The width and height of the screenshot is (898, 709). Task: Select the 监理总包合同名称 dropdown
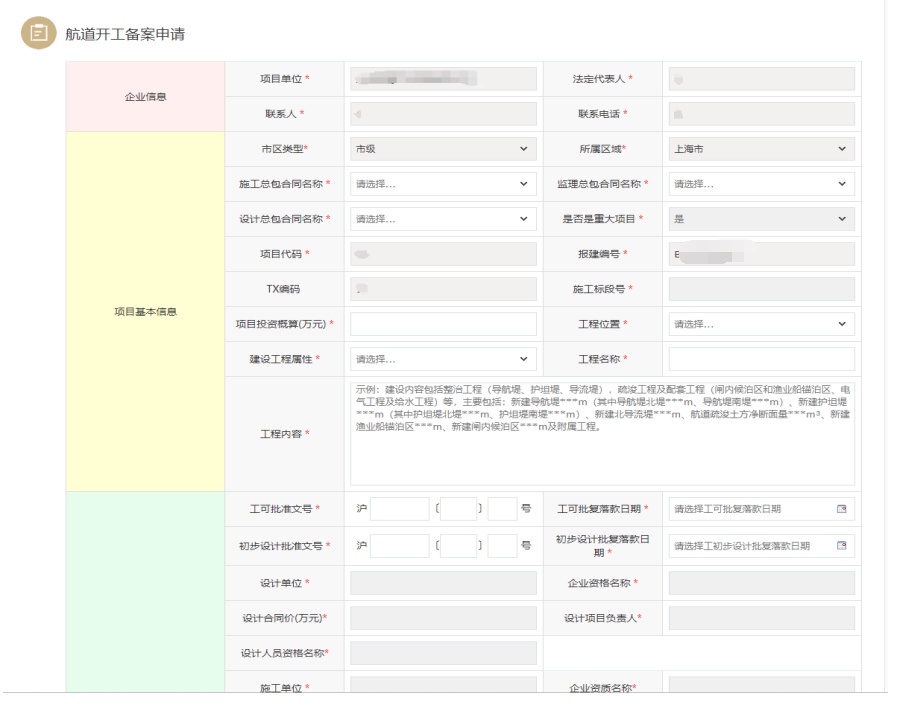(x=761, y=184)
